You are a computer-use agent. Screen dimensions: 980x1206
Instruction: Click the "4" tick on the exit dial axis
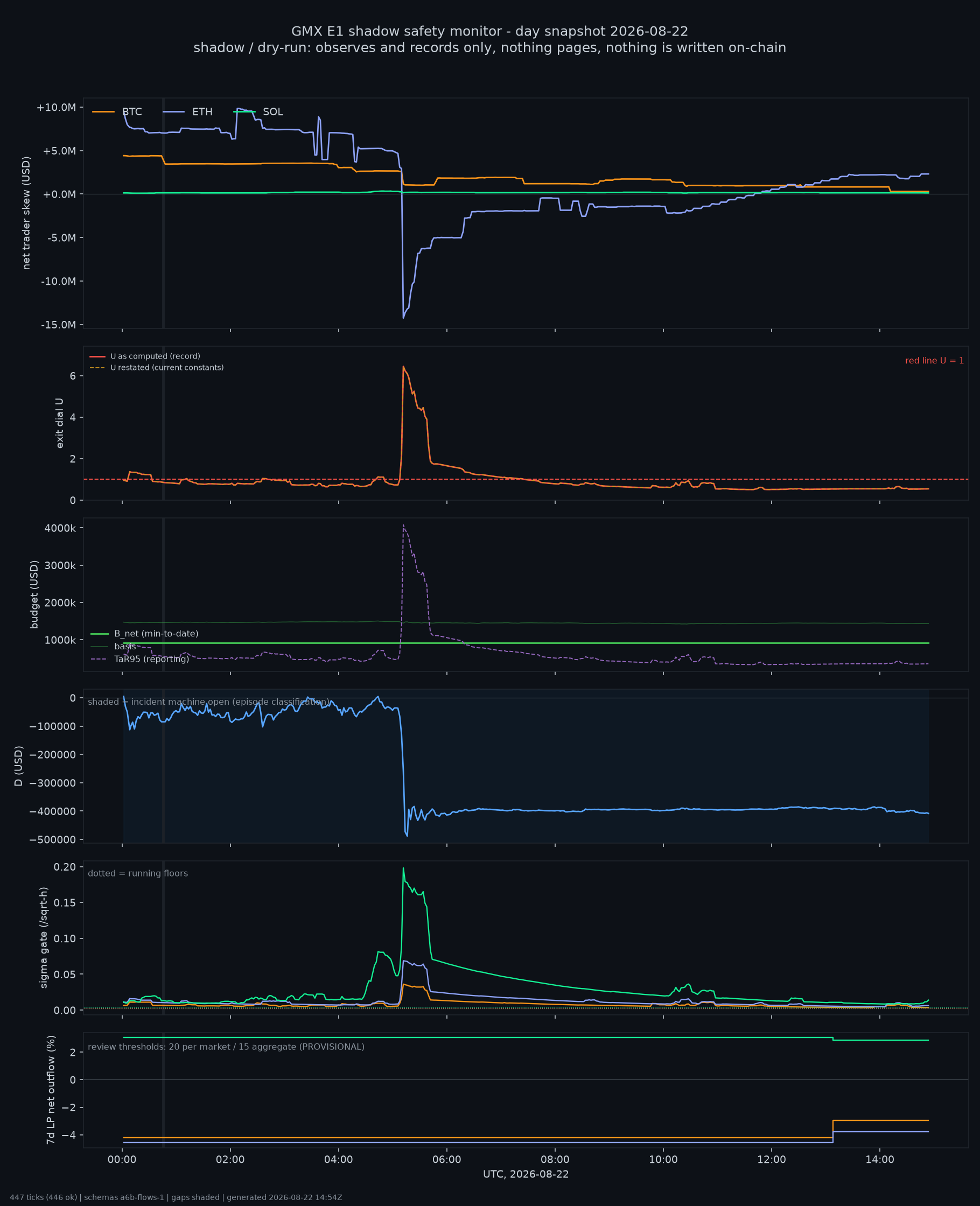point(73,418)
